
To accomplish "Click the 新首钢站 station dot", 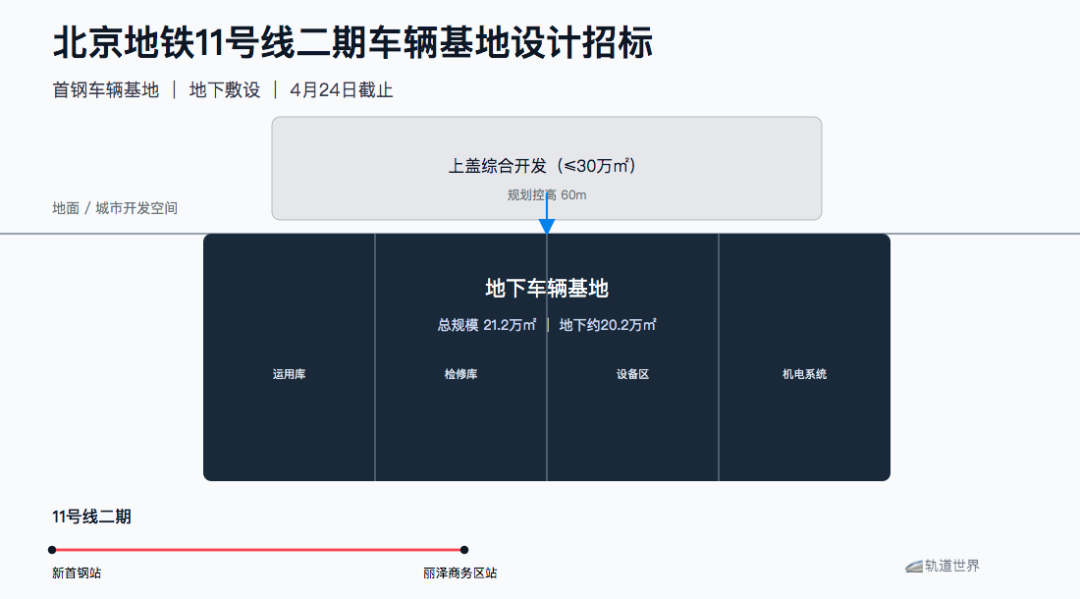I will tap(52, 549).
